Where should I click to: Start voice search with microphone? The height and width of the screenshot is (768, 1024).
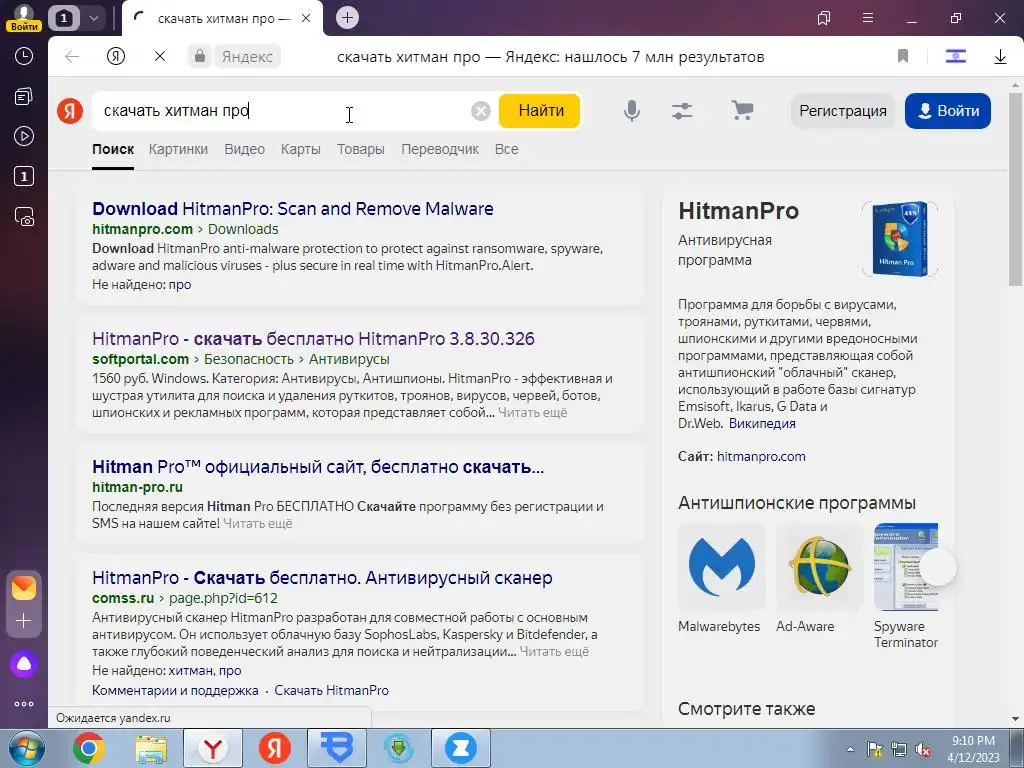click(632, 111)
